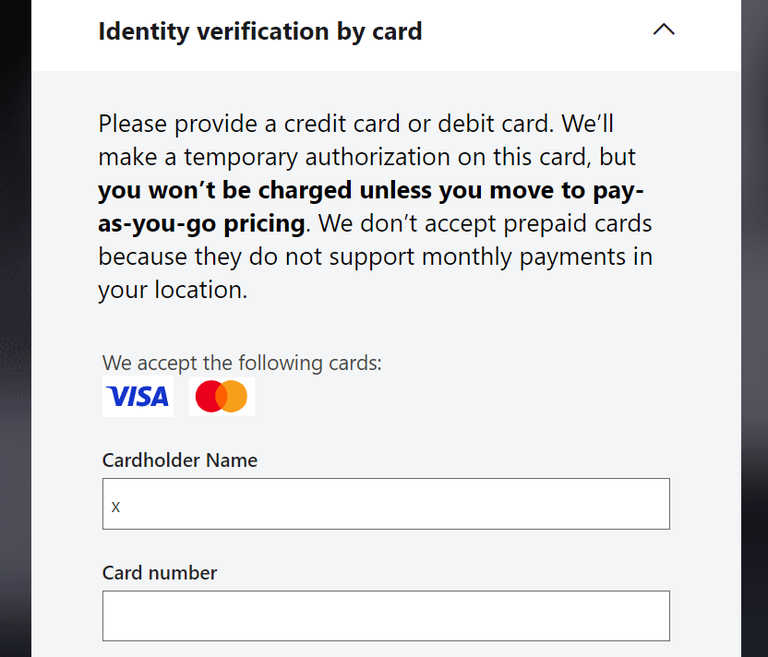The height and width of the screenshot is (657, 768).
Task: Click the Card number label
Action: click(160, 573)
